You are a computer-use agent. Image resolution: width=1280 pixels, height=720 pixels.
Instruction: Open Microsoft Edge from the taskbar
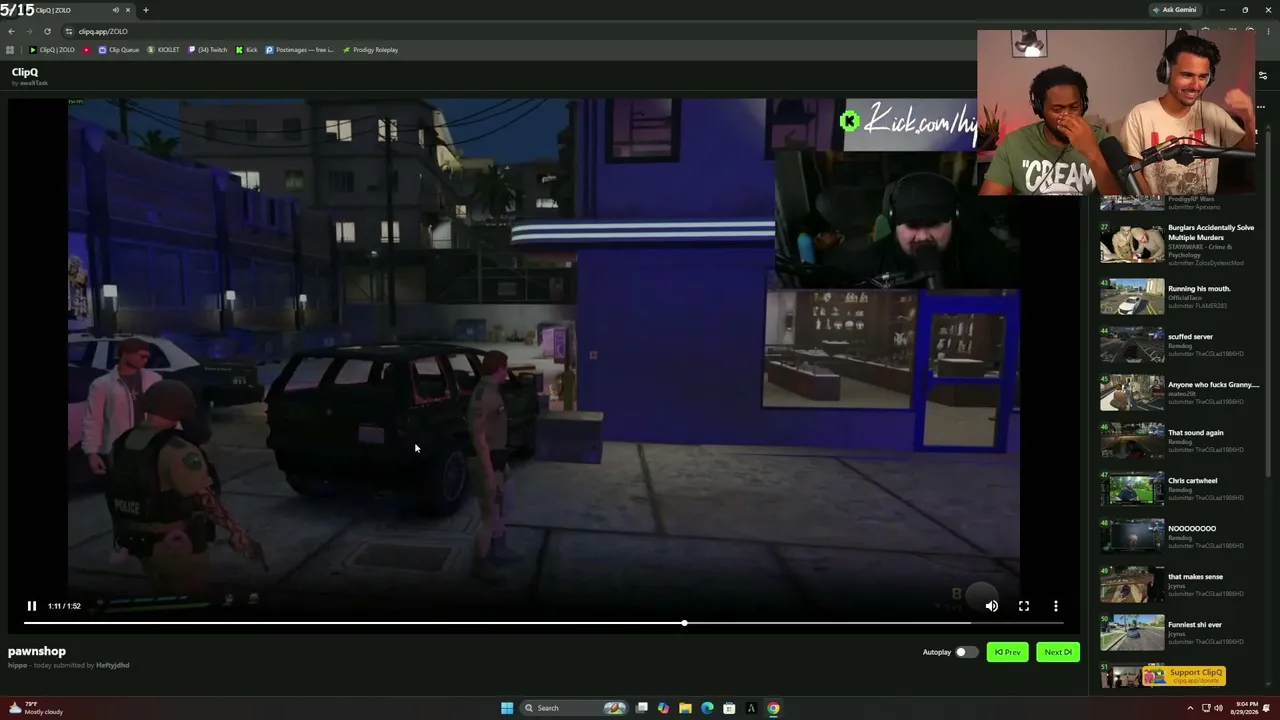[x=707, y=708]
